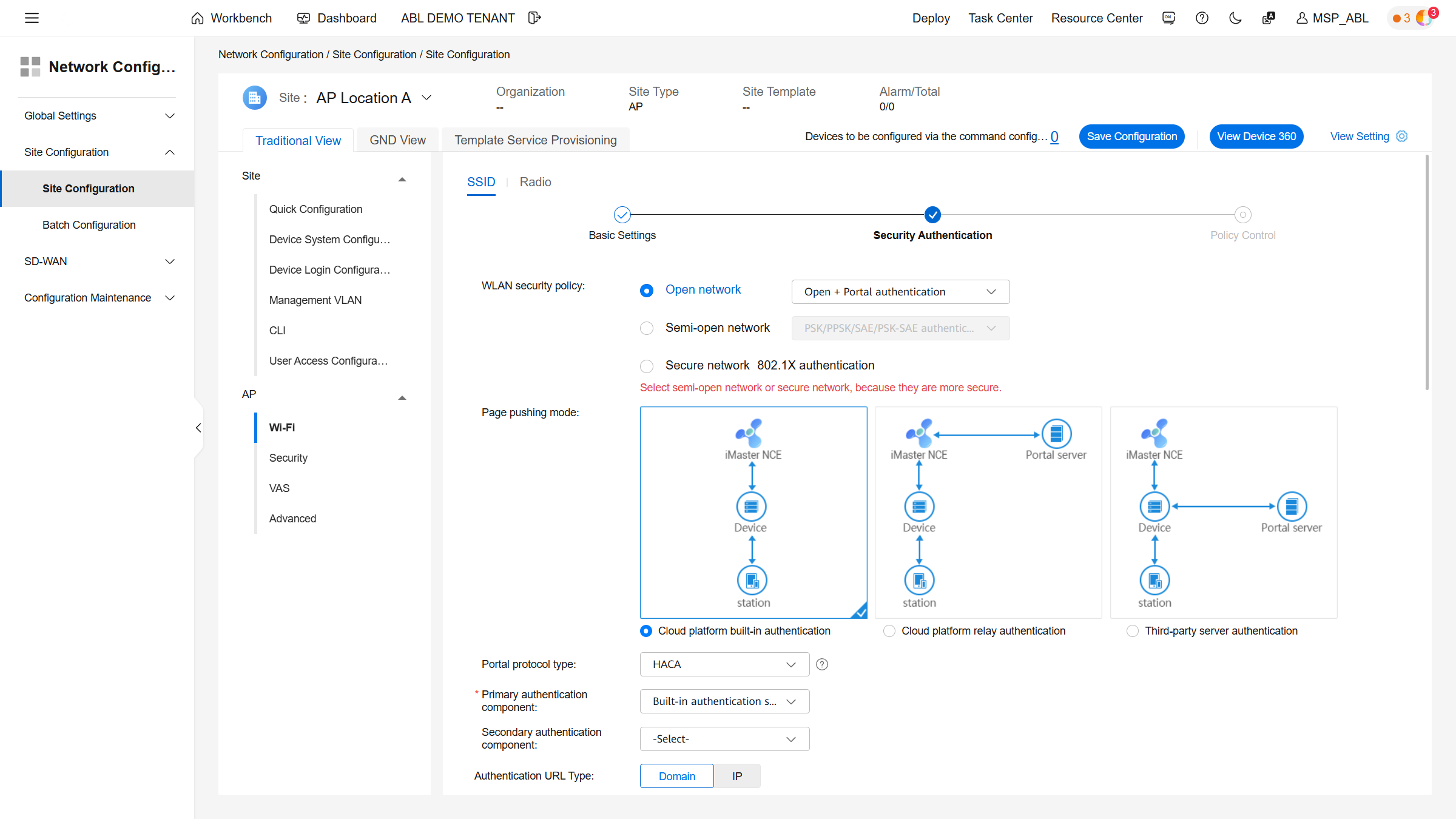Click the exit tenant icon
1456x819 pixels.
tap(534, 18)
